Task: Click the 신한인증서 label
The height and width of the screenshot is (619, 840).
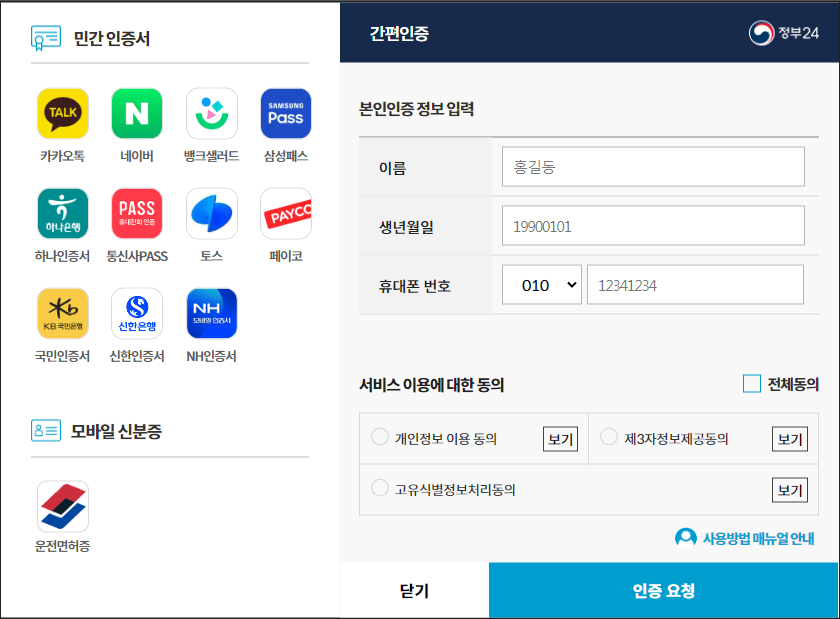Action: 137,356
